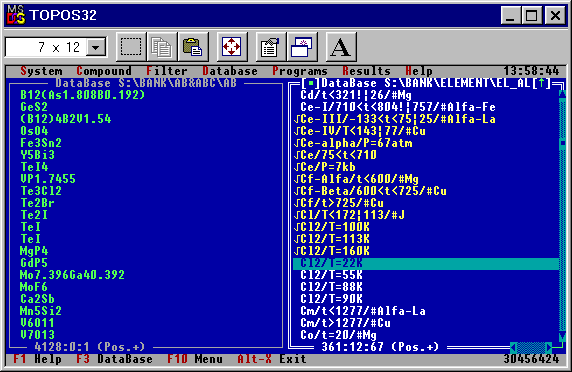Open the Help menu
The height and width of the screenshot is (372, 572).
click(x=419, y=71)
